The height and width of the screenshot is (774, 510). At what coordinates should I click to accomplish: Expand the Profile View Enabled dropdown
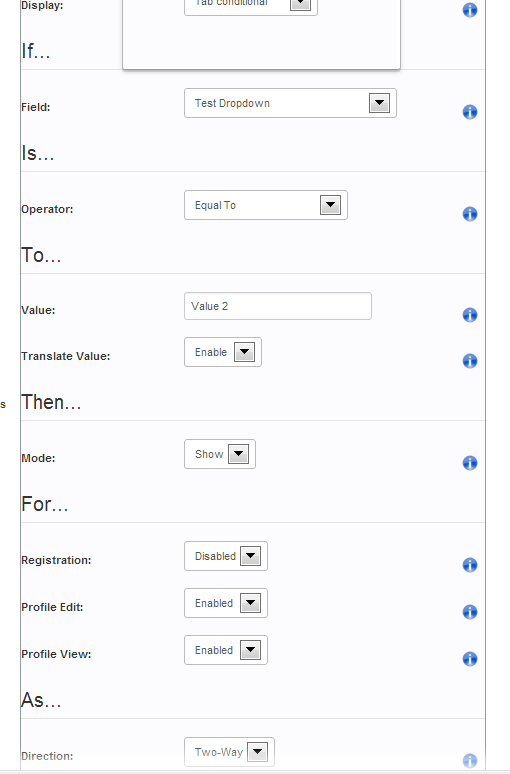pyautogui.click(x=226, y=650)
